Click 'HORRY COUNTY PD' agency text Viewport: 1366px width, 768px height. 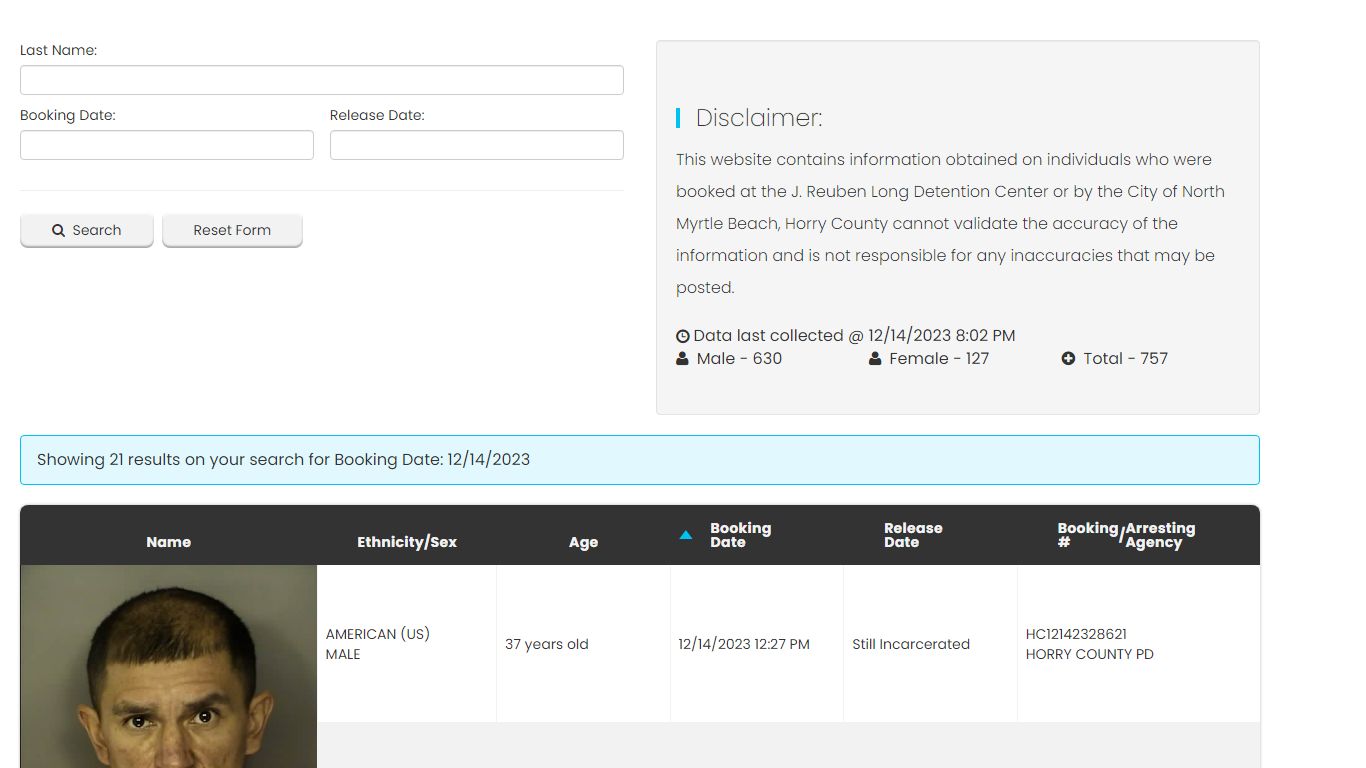pos(1090,654)
